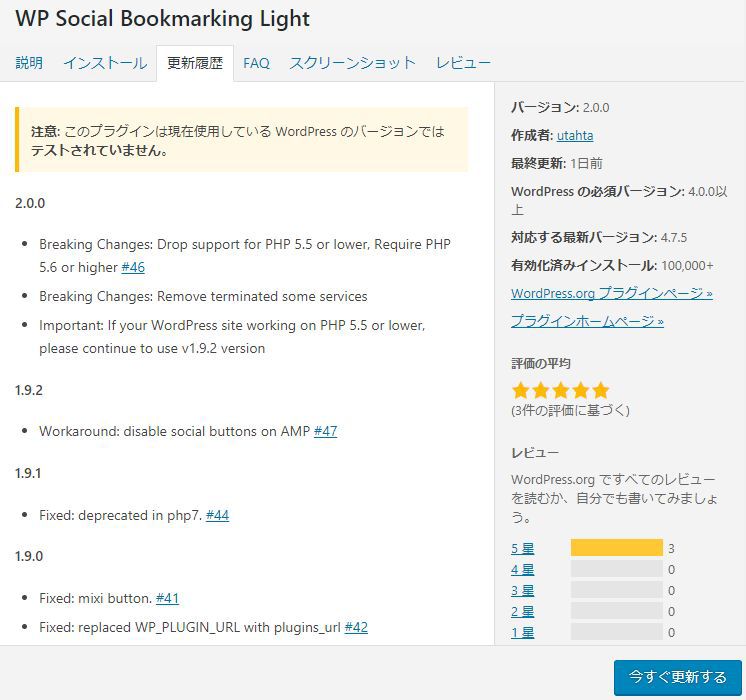Click the 注意 untested warning notice
This screenshot has height=700, width=746.
coord(242,139)
